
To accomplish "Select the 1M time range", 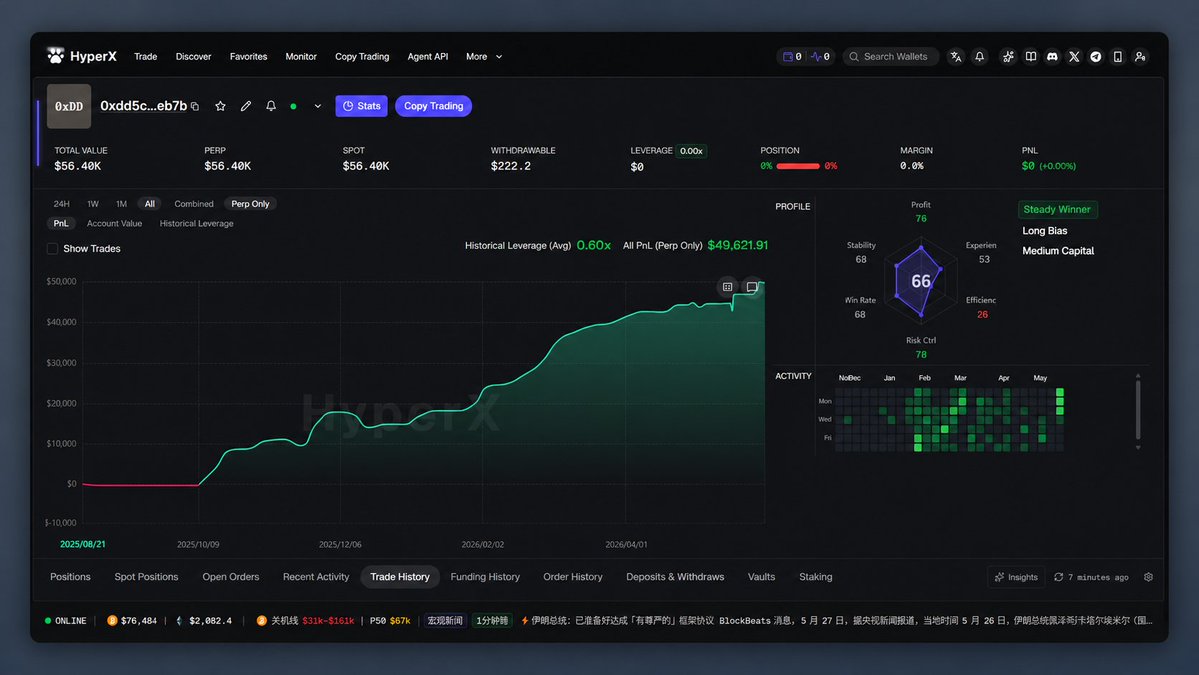I will (x=121, y=204).
